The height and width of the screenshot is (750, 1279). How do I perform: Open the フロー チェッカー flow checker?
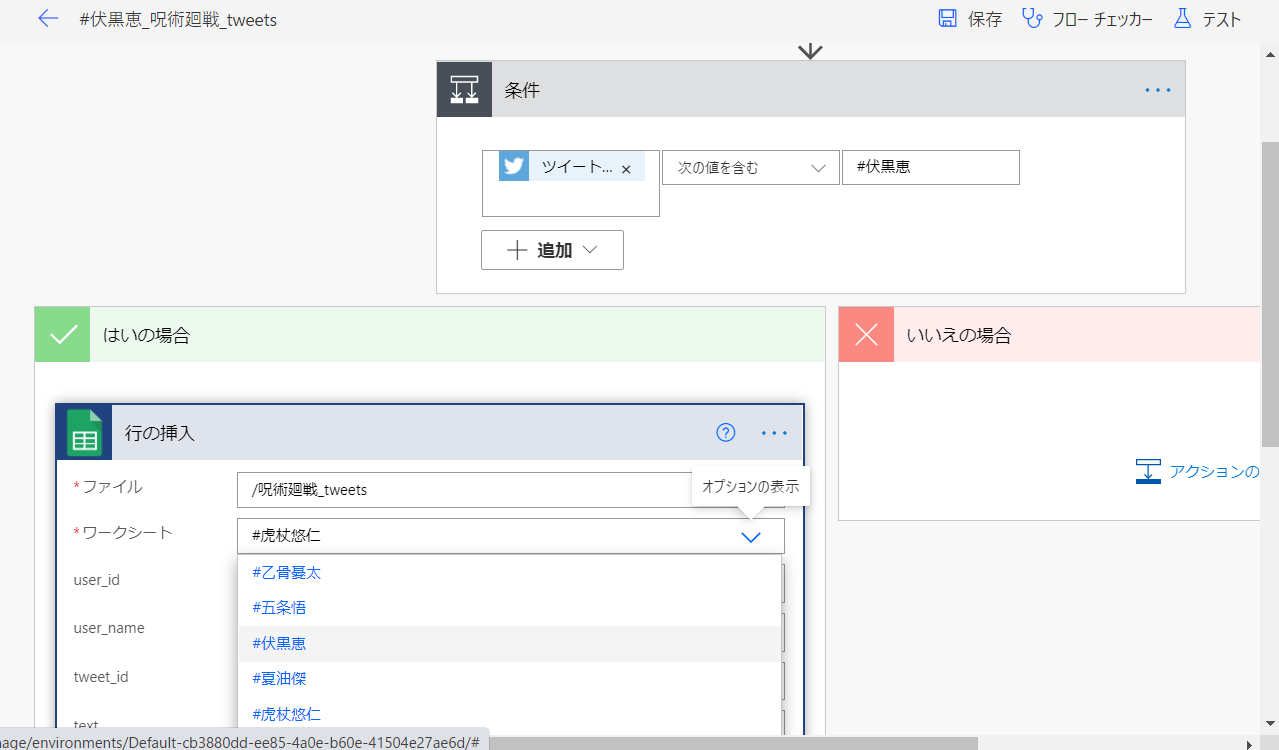[x=1087, y=19]
